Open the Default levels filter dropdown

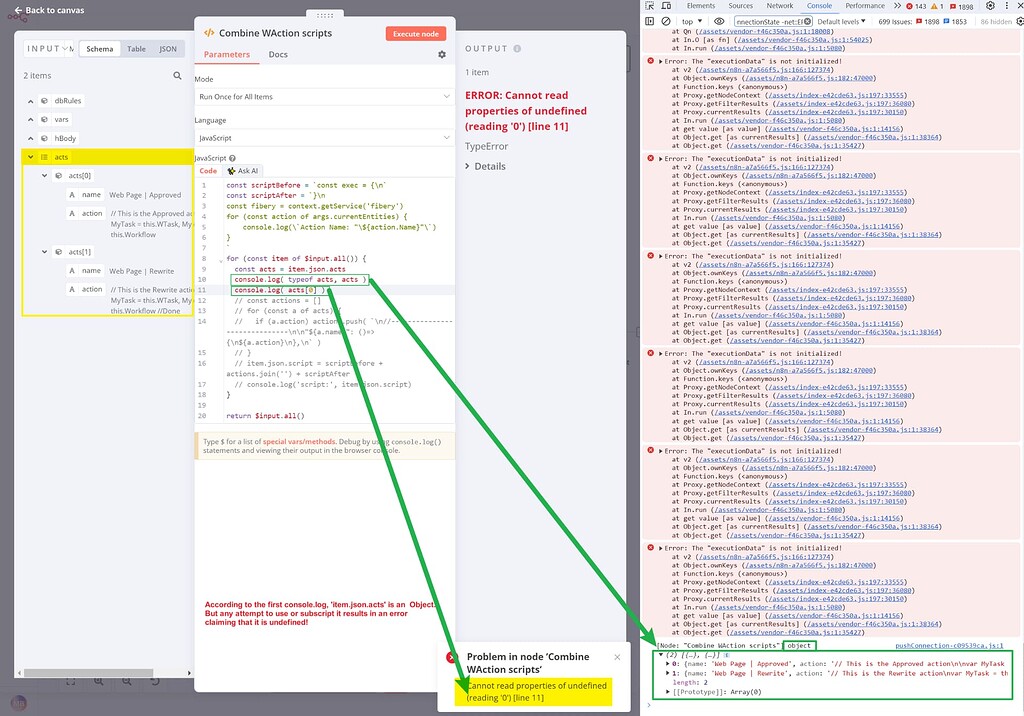(841, 22)
